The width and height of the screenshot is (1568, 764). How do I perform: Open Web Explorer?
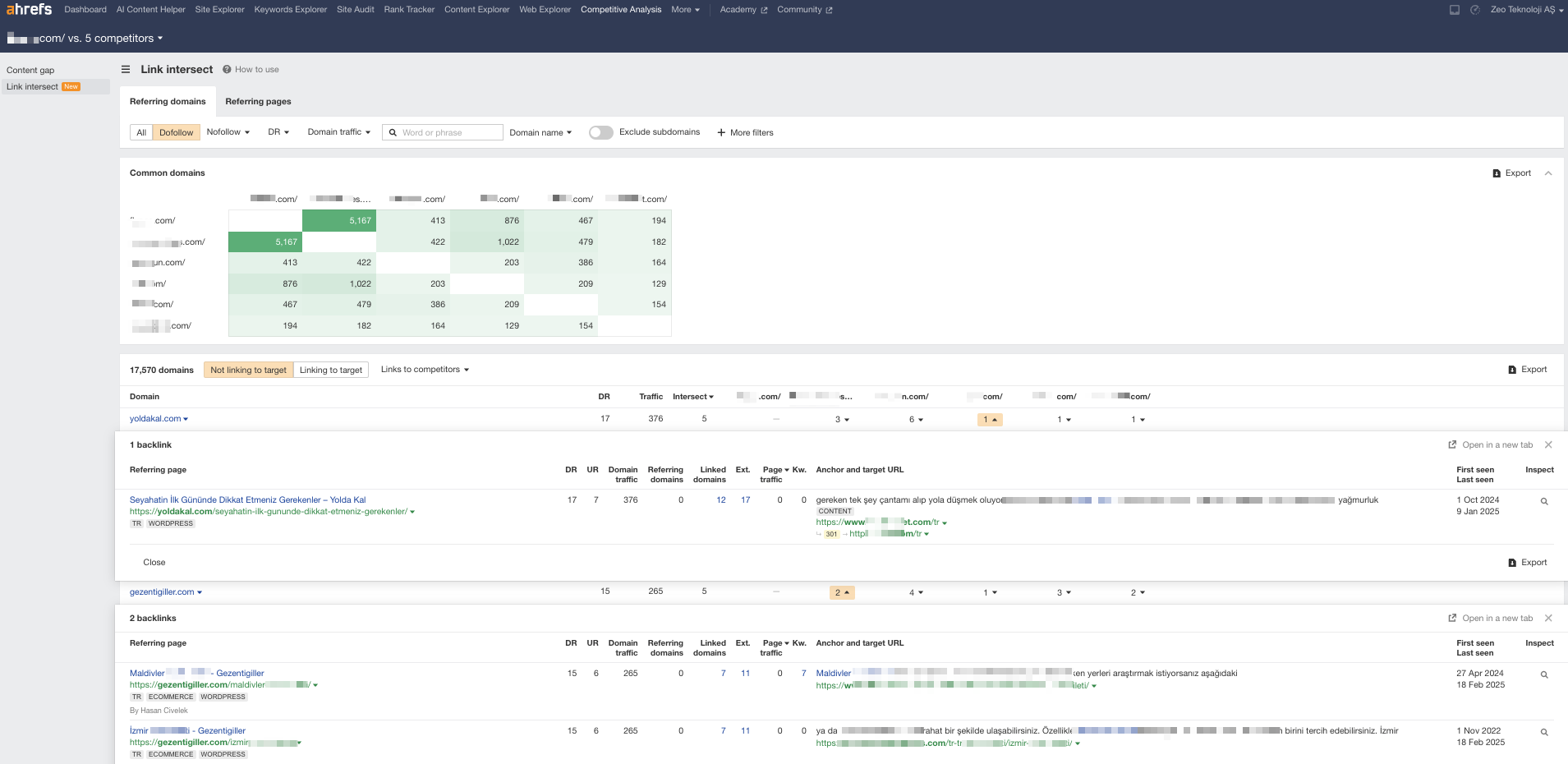point(545,10)
